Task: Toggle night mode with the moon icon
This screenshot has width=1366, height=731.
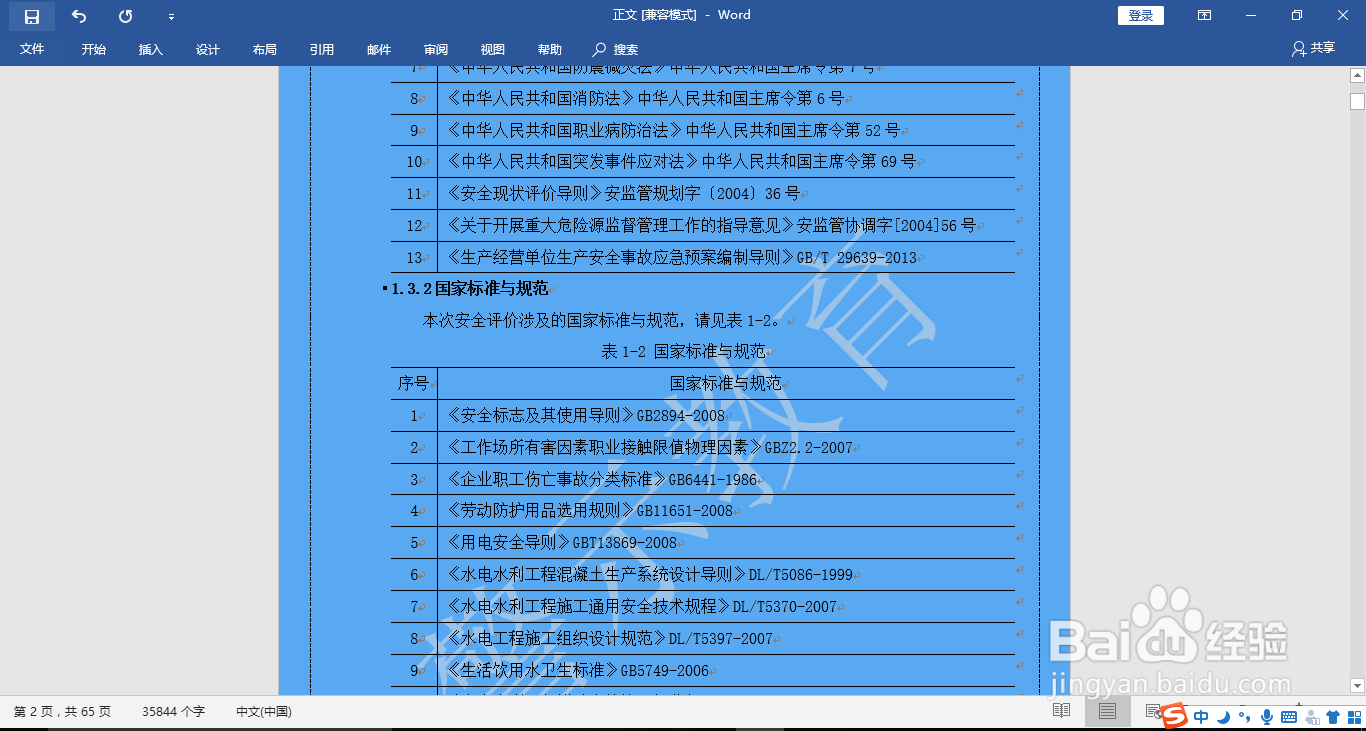Action: click(1224, 716)
